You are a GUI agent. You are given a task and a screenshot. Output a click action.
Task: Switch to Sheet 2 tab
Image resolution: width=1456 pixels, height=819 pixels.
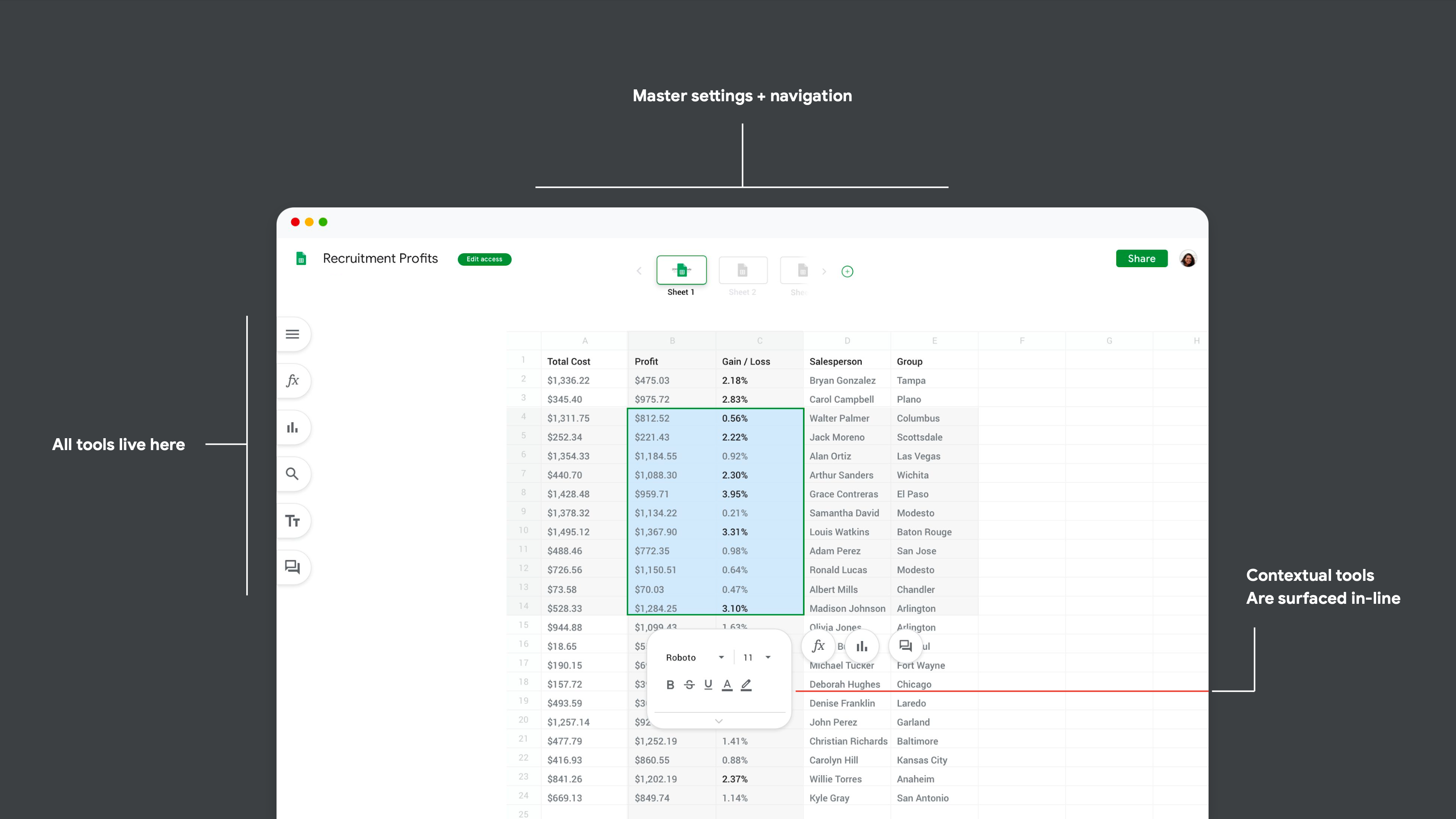click(743, 271)
